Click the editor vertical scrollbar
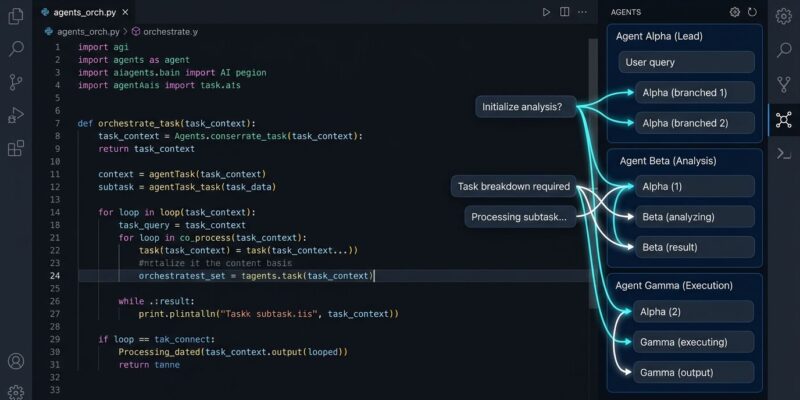Viewport: 800px width, 400px height. tap(593, 173)
